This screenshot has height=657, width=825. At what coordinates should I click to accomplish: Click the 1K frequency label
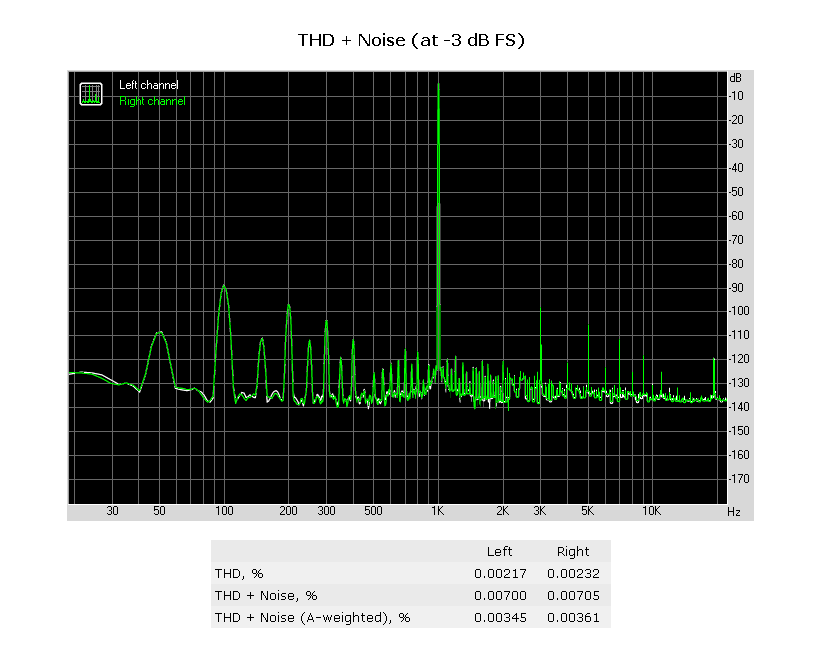click(438, 511)
